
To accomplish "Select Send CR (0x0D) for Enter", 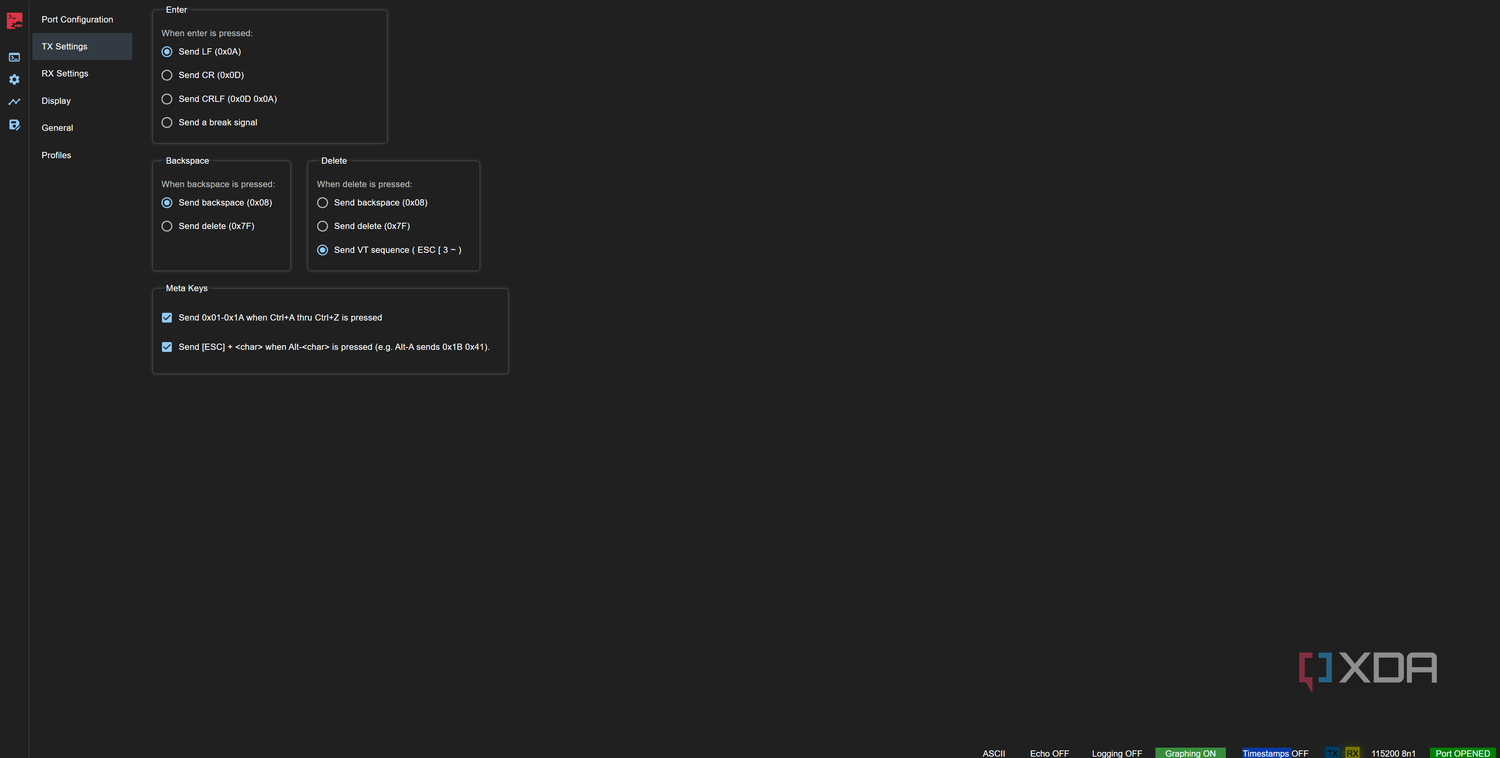I will pyautogui.click(x=167, y=75).
